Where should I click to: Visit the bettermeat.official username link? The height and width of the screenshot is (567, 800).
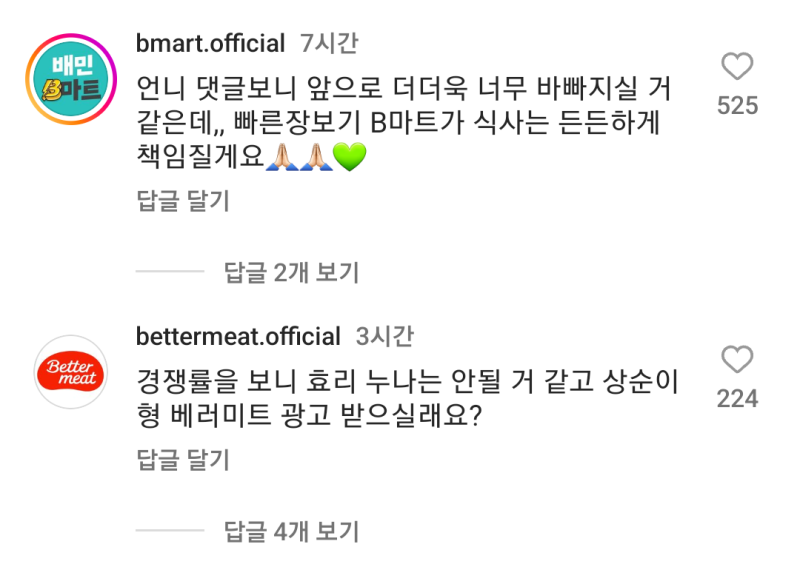pyautogui.click(x=238, y=336)
